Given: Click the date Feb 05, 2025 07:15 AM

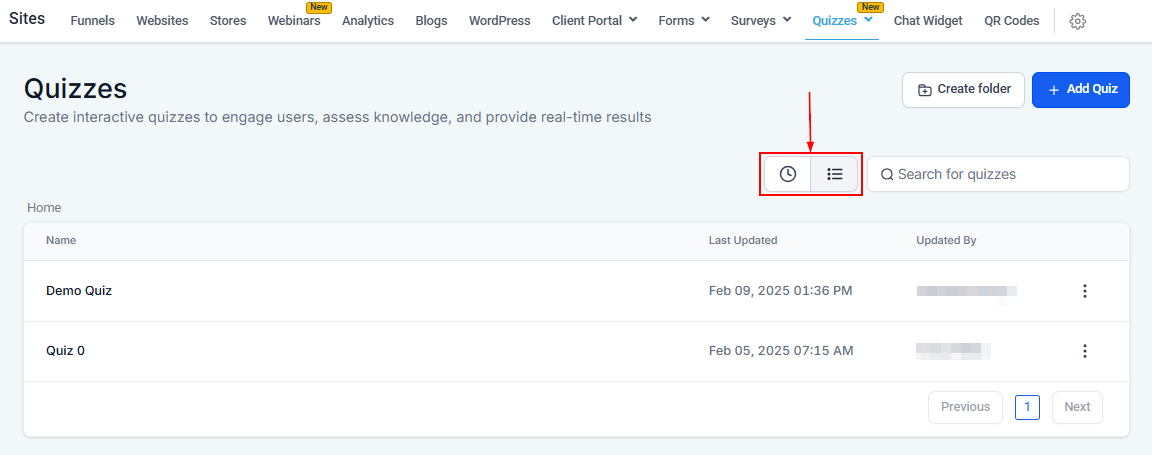Looking at the screenshot, I should [x=781, y=351].
